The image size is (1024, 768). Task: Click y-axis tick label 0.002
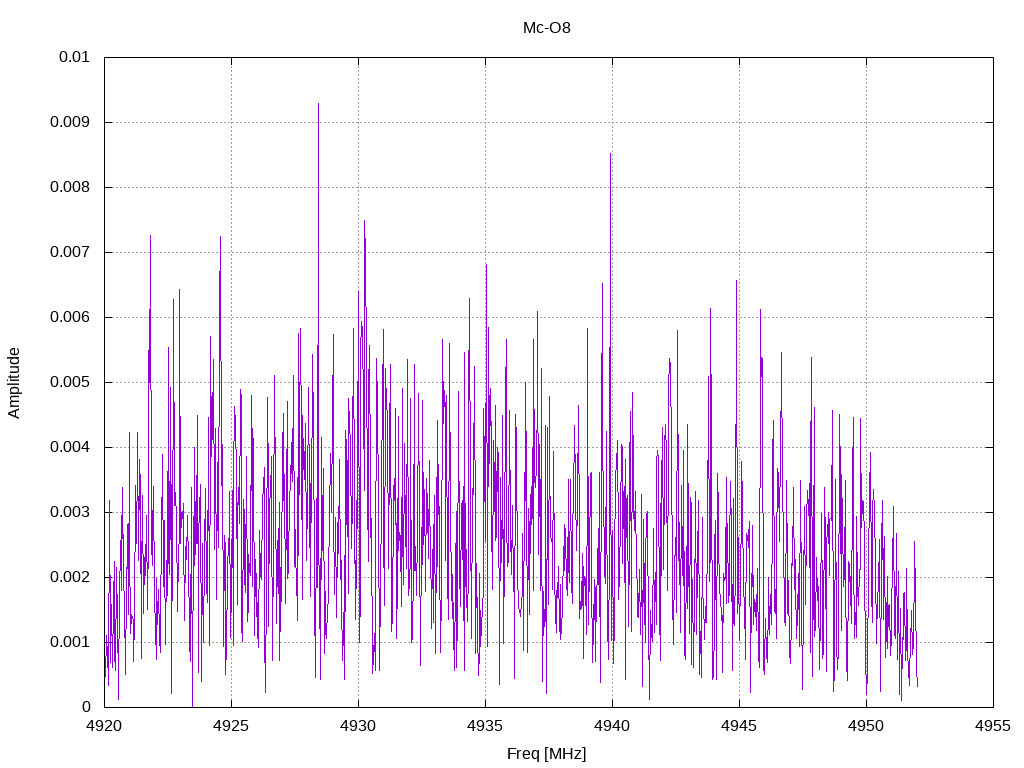[x=71, y=577]
